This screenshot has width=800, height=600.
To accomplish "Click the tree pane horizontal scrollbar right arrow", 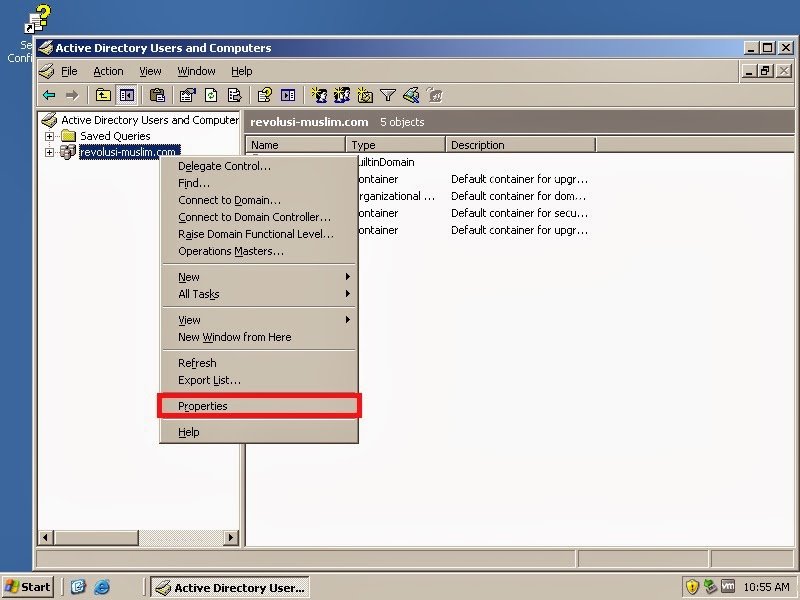I will (231, 538).
